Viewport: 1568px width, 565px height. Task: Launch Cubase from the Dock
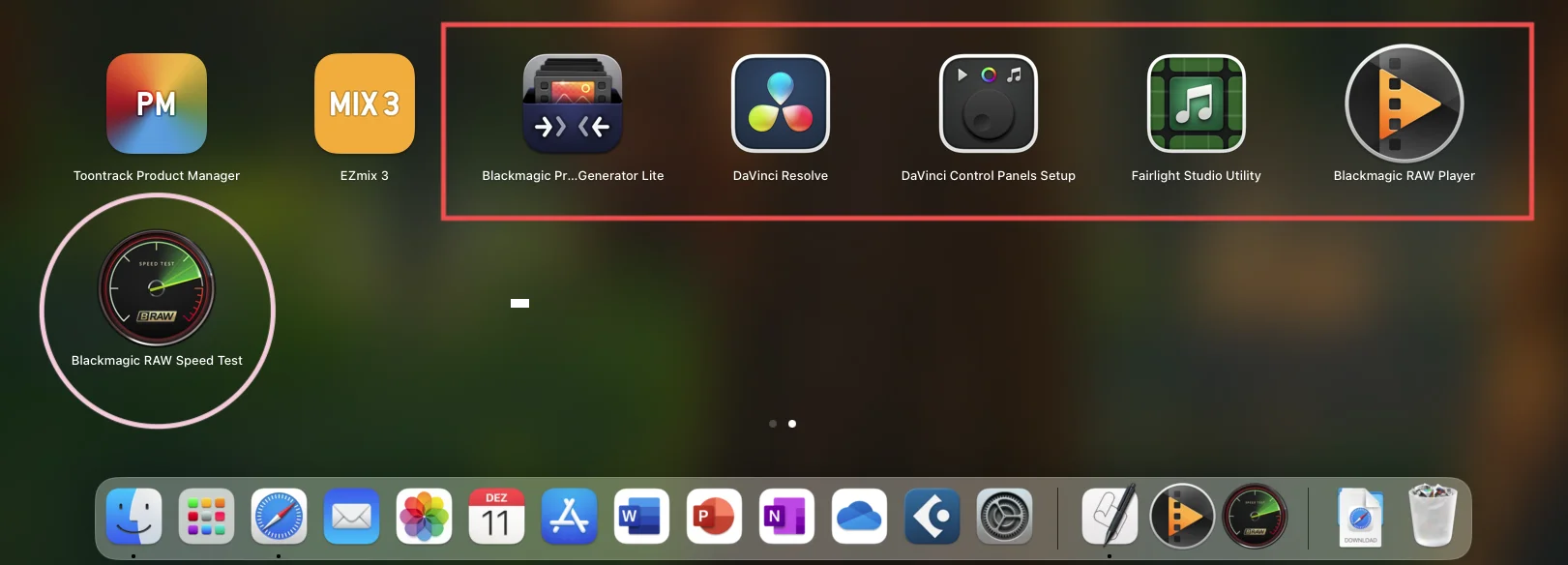click(x=932, y=517)
